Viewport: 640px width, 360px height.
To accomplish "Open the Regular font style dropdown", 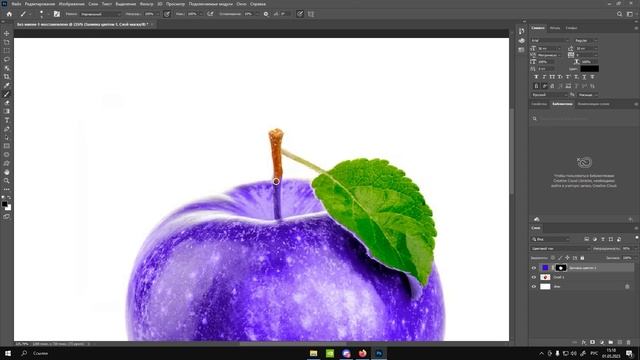I will (x=586, y=40).
